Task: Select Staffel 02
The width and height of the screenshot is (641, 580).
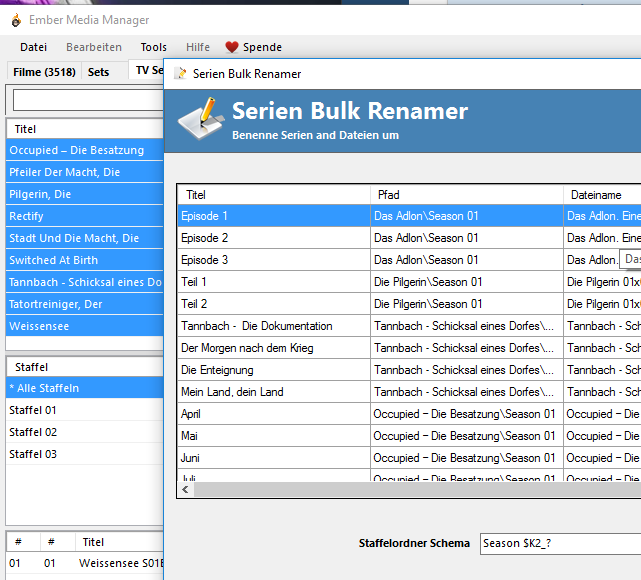Action: [x=84, y=432]
